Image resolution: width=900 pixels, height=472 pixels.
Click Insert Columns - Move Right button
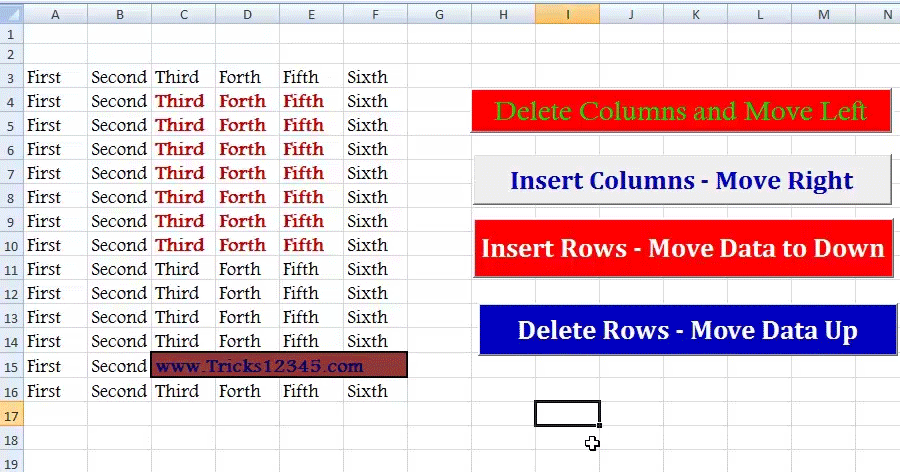[x=682, y=180]
